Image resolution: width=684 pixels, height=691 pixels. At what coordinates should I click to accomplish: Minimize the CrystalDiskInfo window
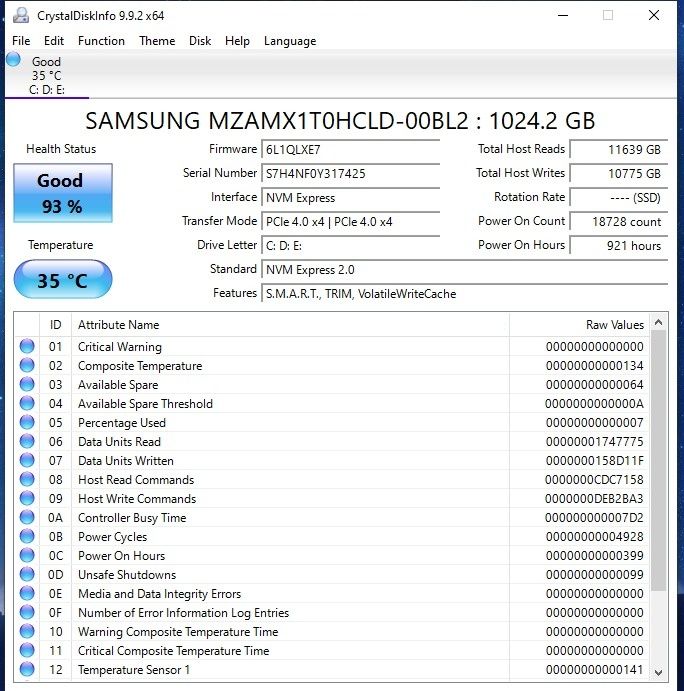(563, 15)
